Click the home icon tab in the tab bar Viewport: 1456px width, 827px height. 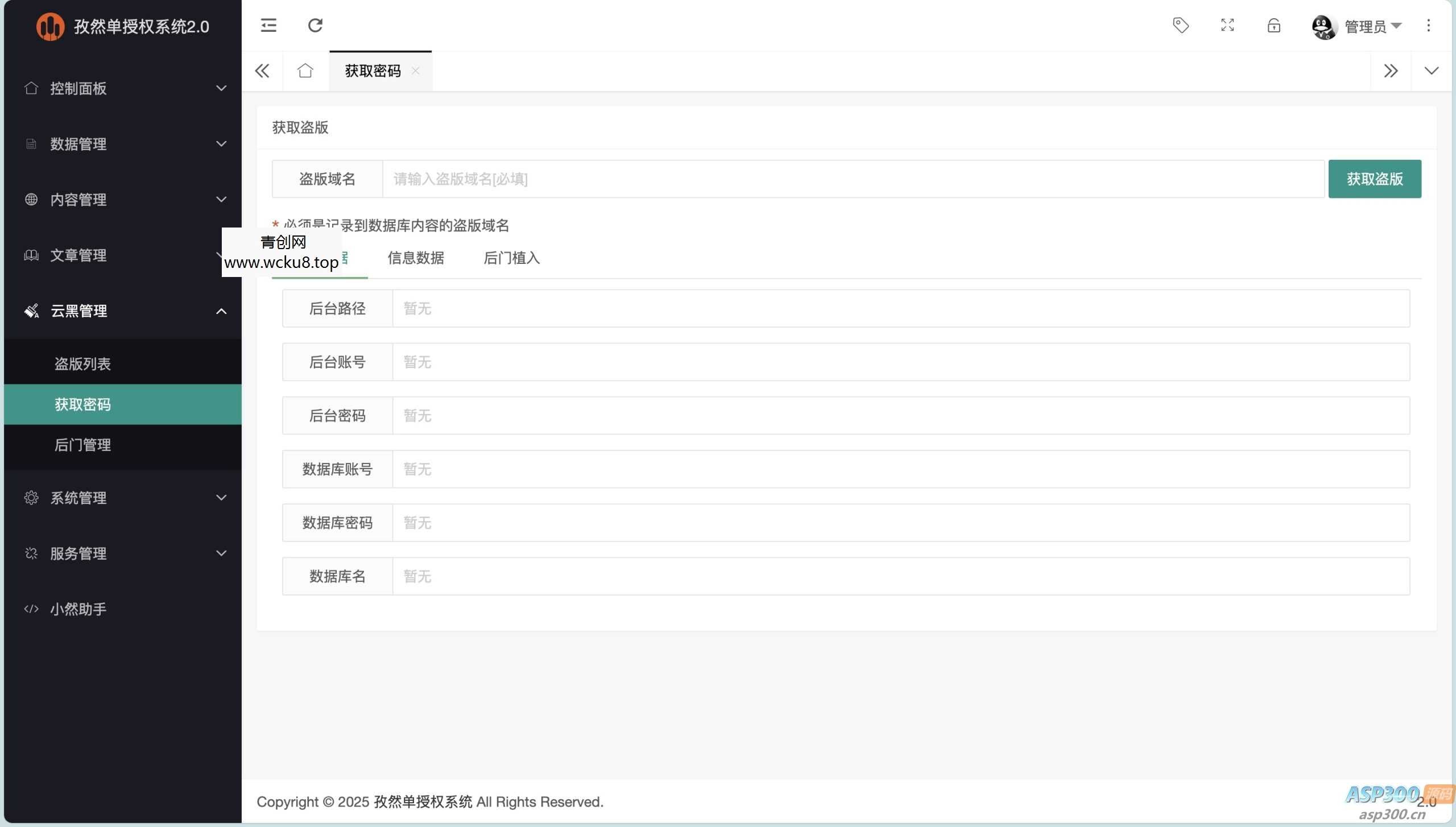305,70
